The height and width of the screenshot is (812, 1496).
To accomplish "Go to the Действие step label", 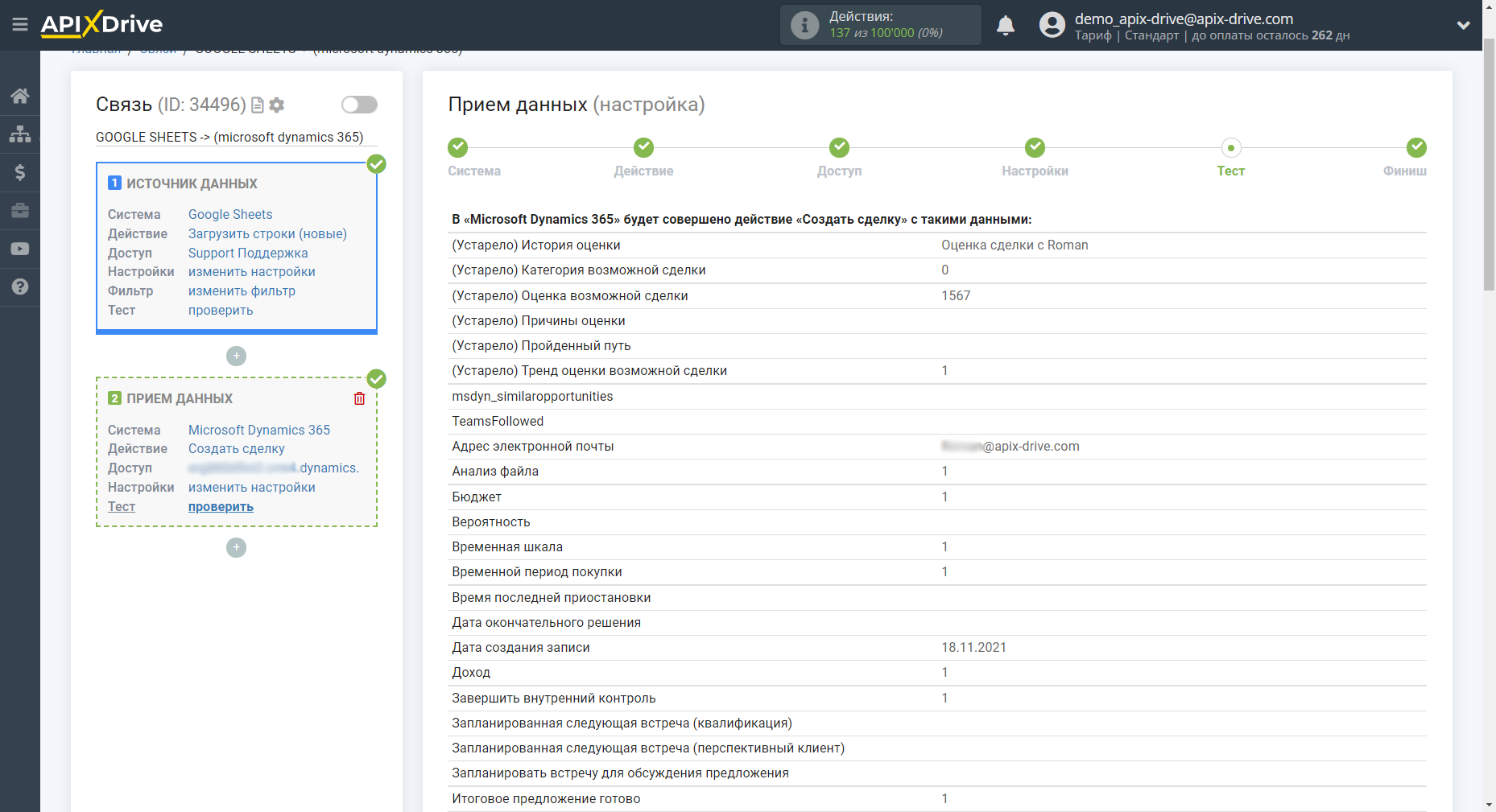I will click(x=643, y=171).
